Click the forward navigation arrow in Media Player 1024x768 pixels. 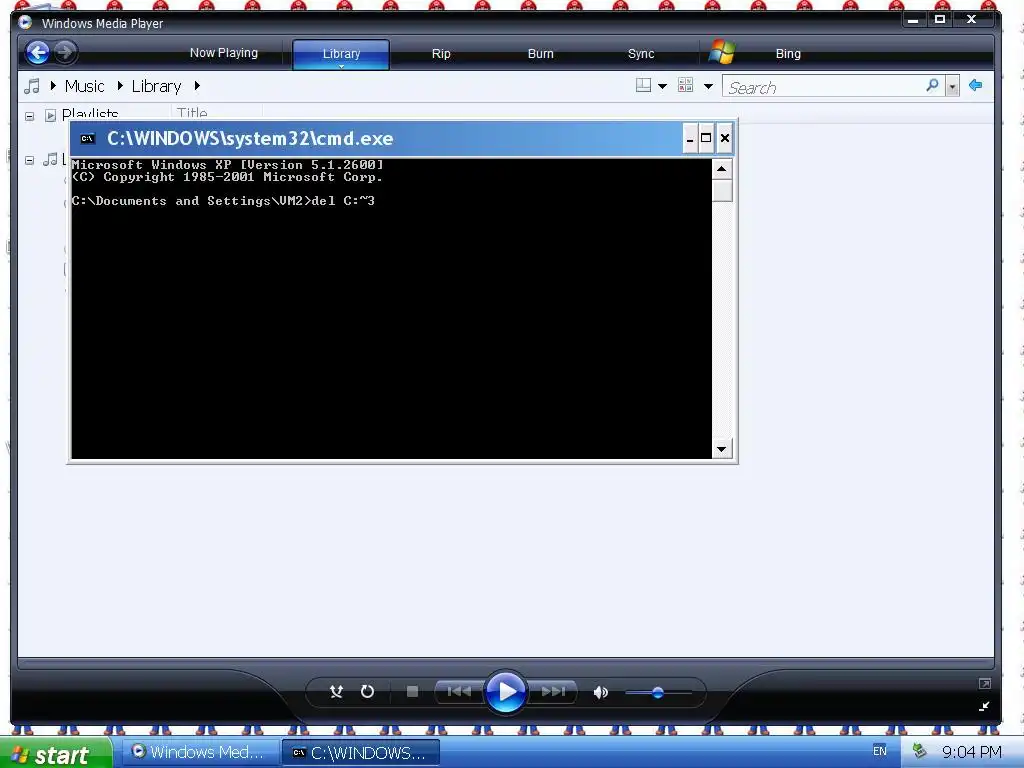click(65, 52)
